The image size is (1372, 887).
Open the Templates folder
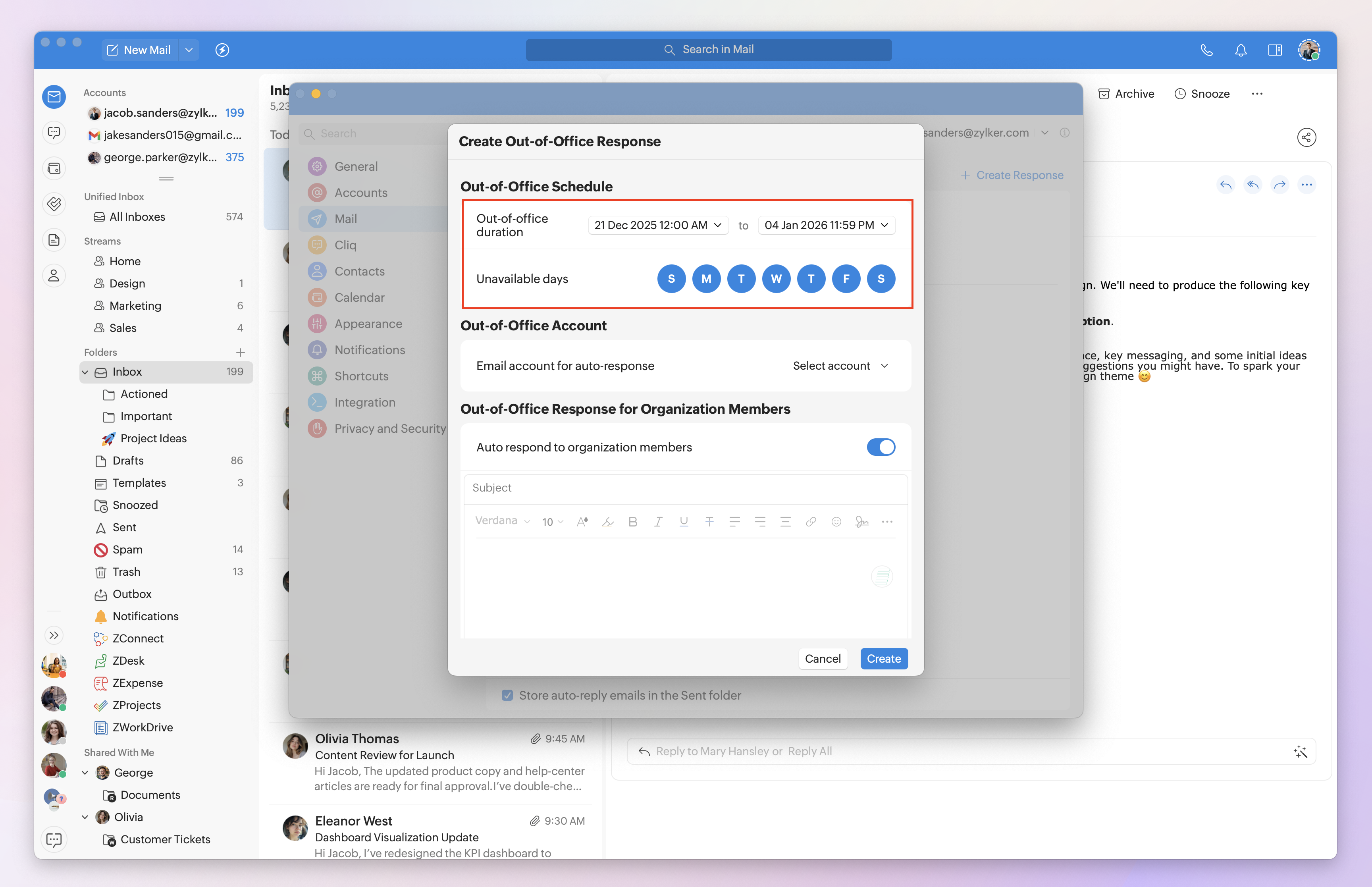coord(139,483)
